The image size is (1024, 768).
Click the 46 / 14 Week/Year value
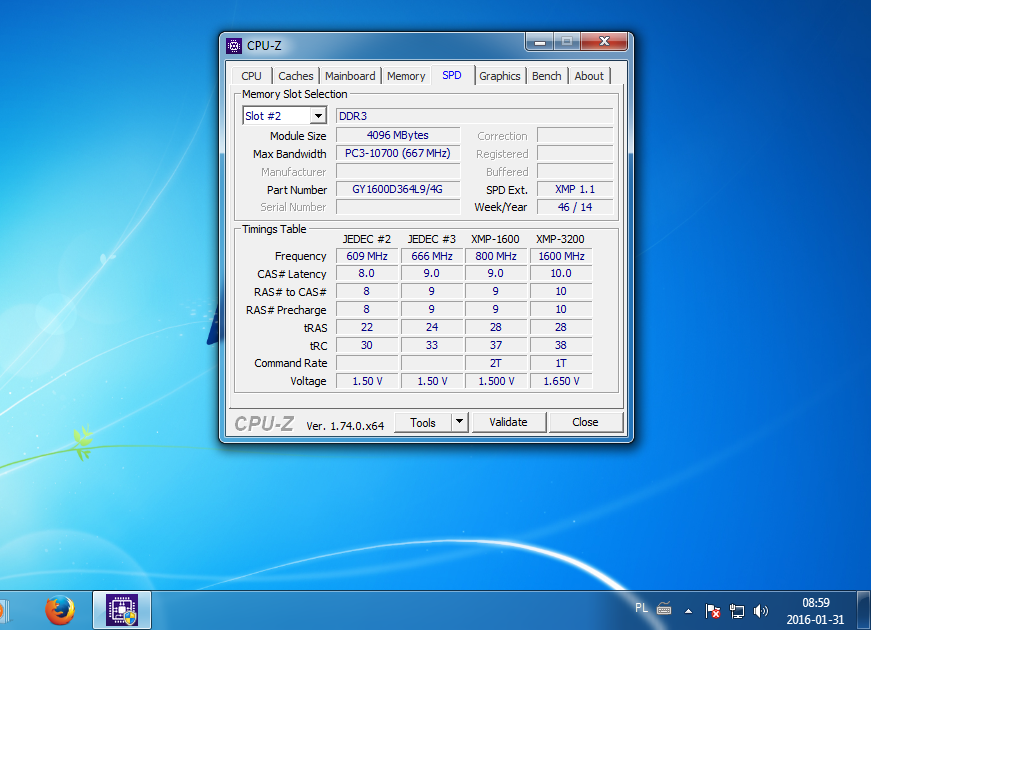575,207
